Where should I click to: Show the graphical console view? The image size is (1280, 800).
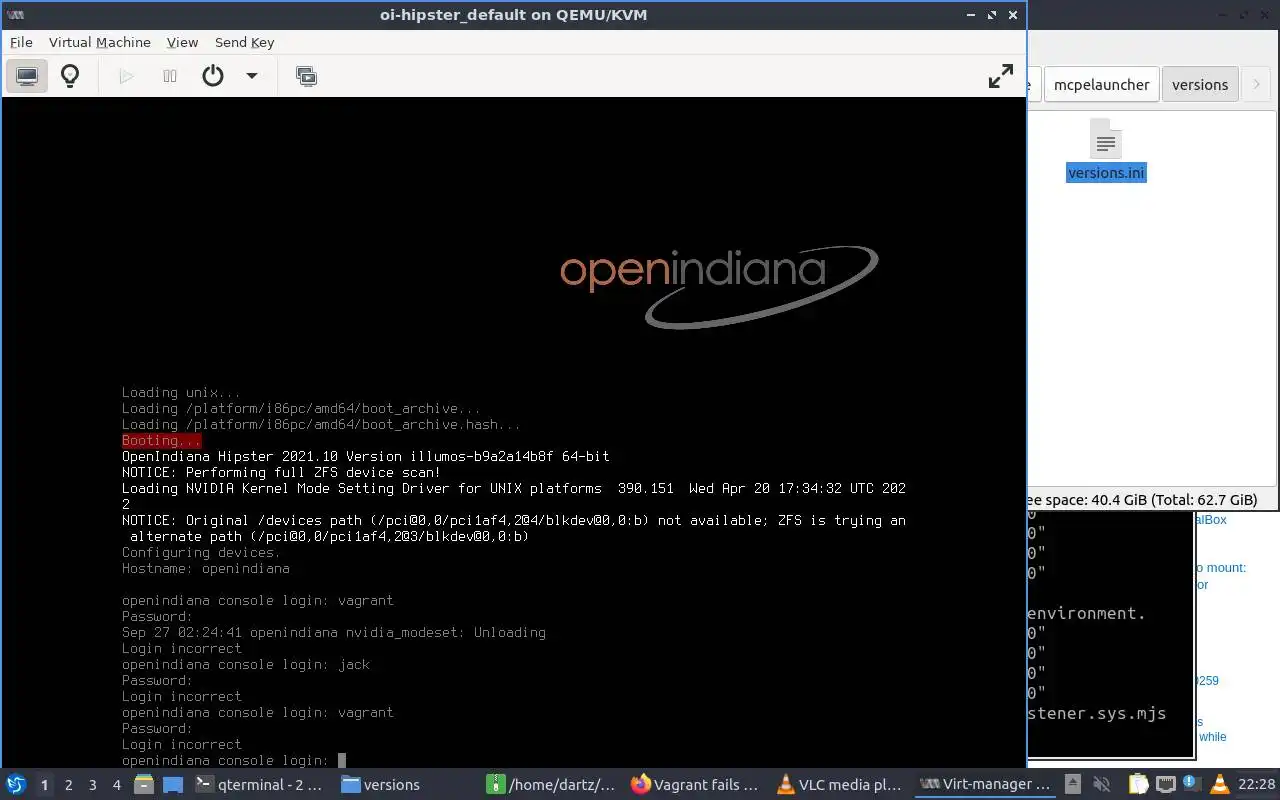27,76
